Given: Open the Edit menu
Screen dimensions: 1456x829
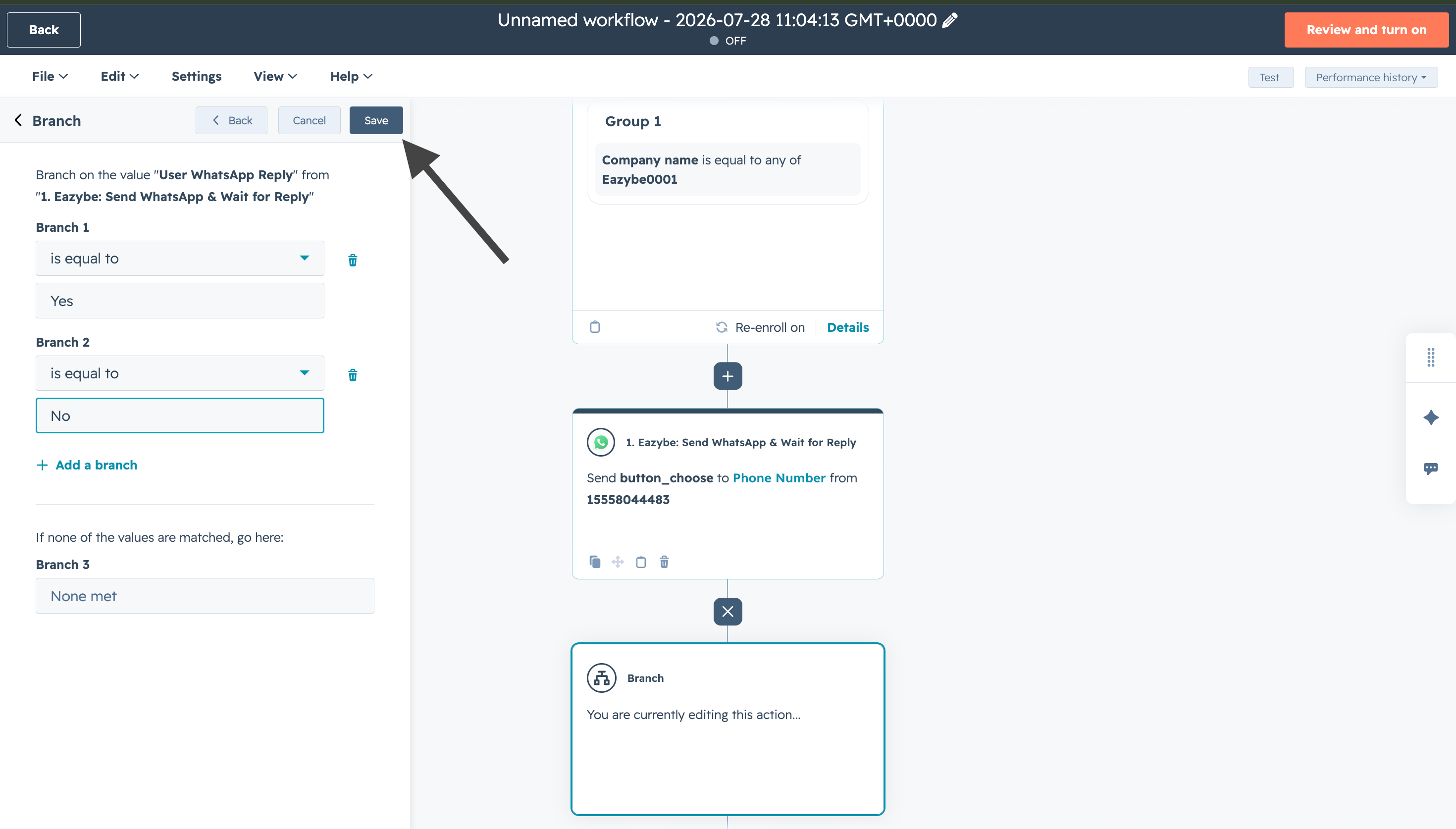Looking at the screenshot, I should (119, 76).
